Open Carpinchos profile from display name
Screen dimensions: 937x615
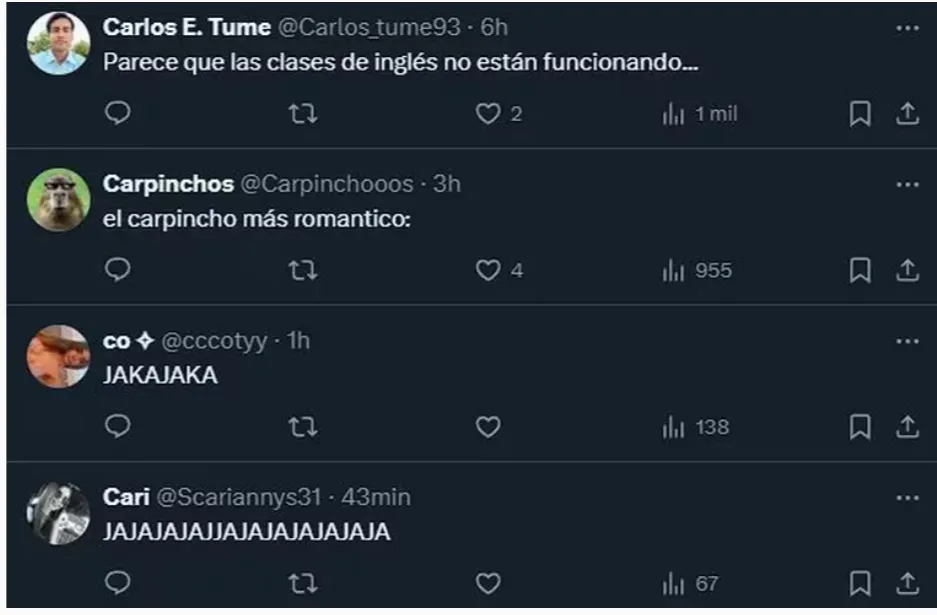pyautogui.click(x=168, y=184)
